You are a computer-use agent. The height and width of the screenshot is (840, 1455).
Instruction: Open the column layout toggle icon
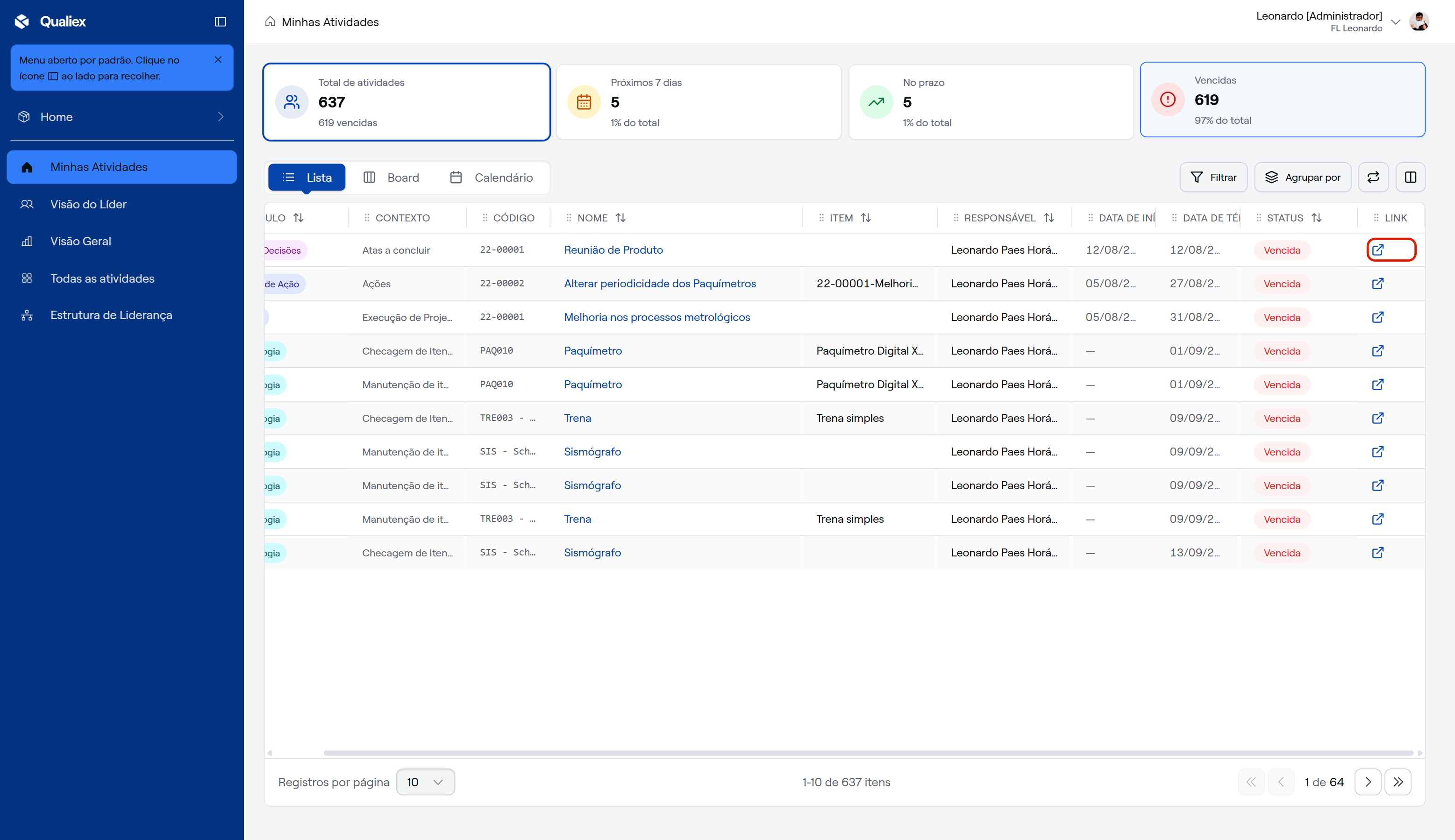(1411, 177)
